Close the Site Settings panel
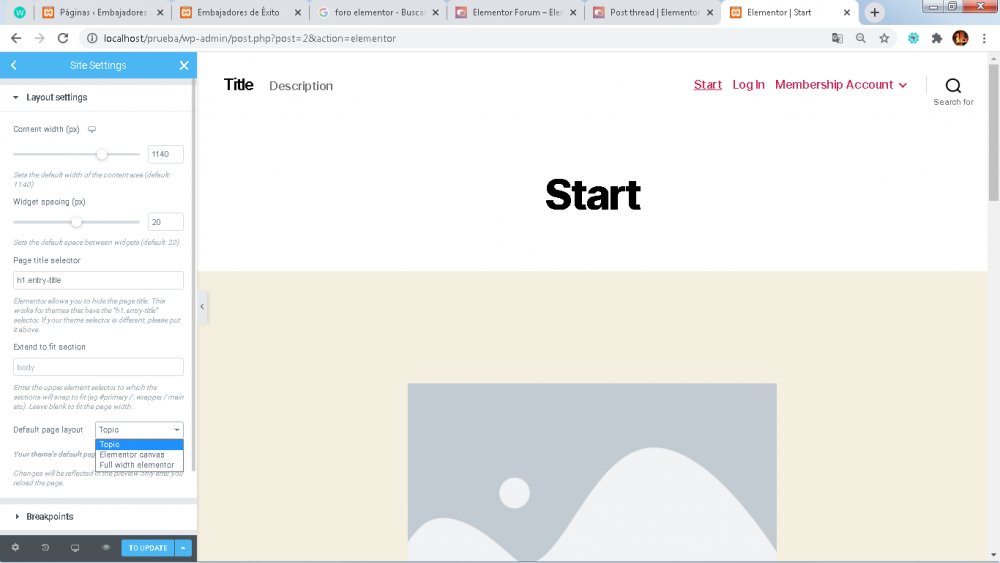Viewport: 1000px width, 563px height. 184,66
